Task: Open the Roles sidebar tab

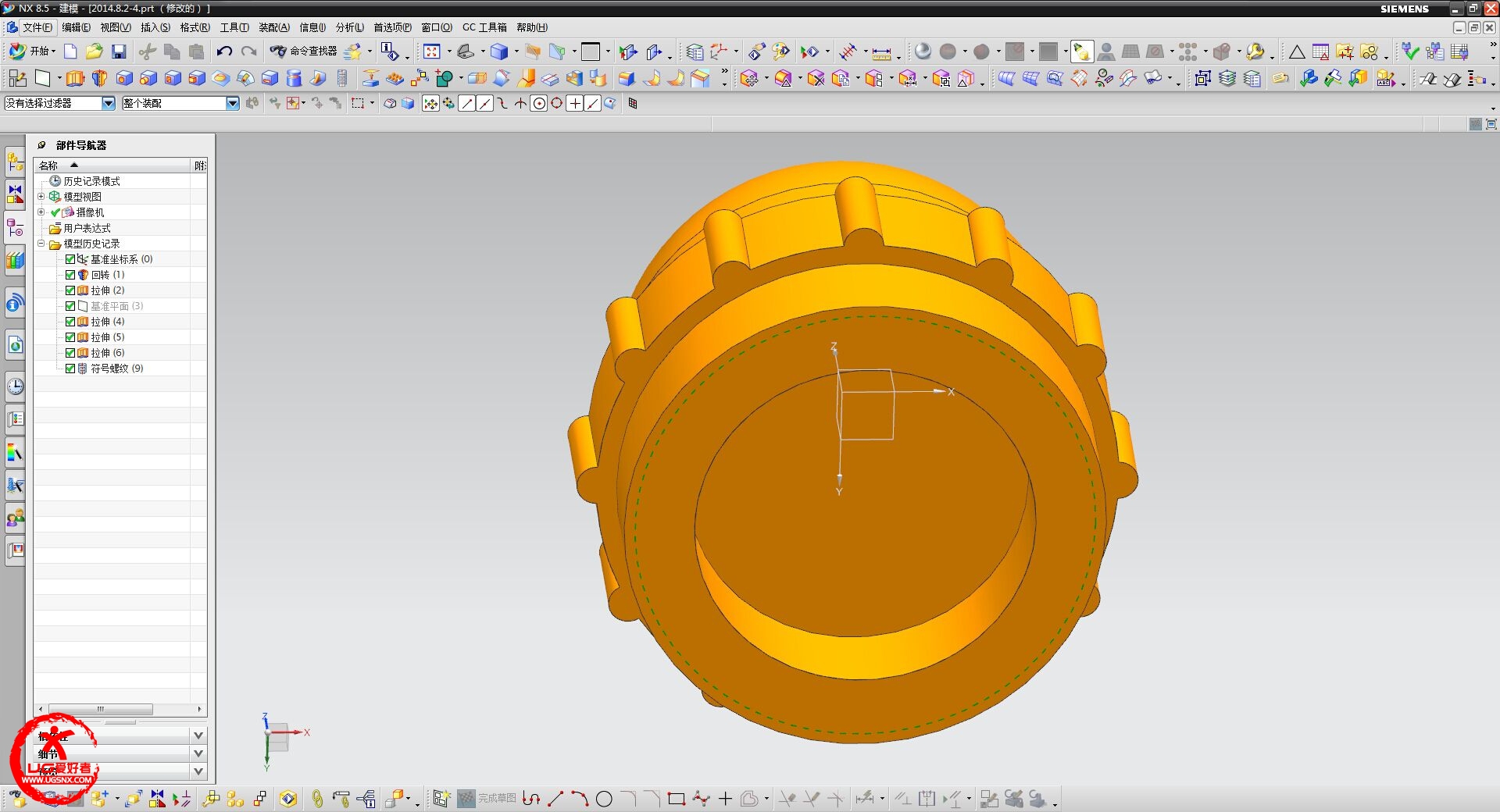Action: [15, 517]
